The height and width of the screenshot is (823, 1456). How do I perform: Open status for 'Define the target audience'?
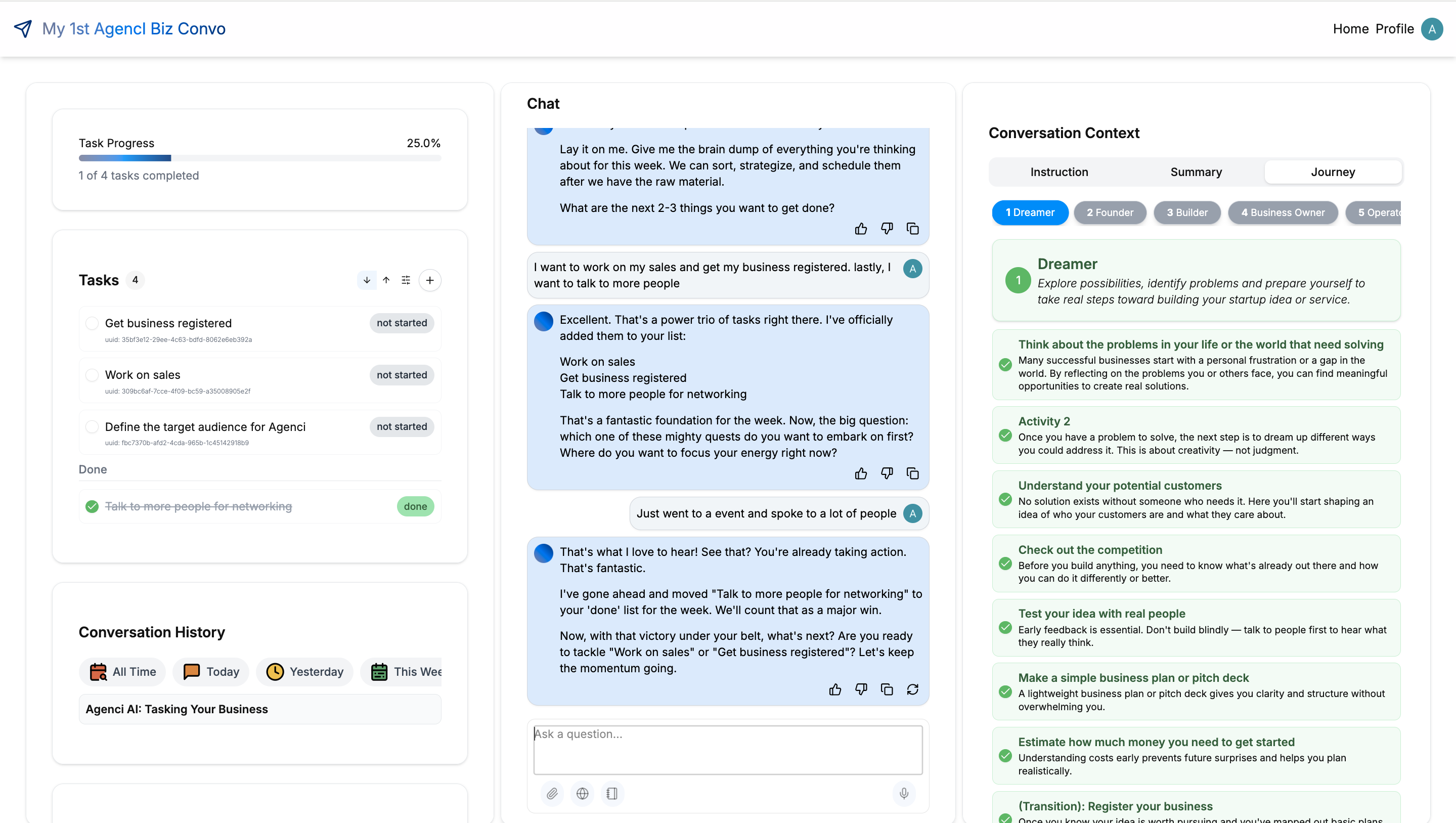(402, 426)
